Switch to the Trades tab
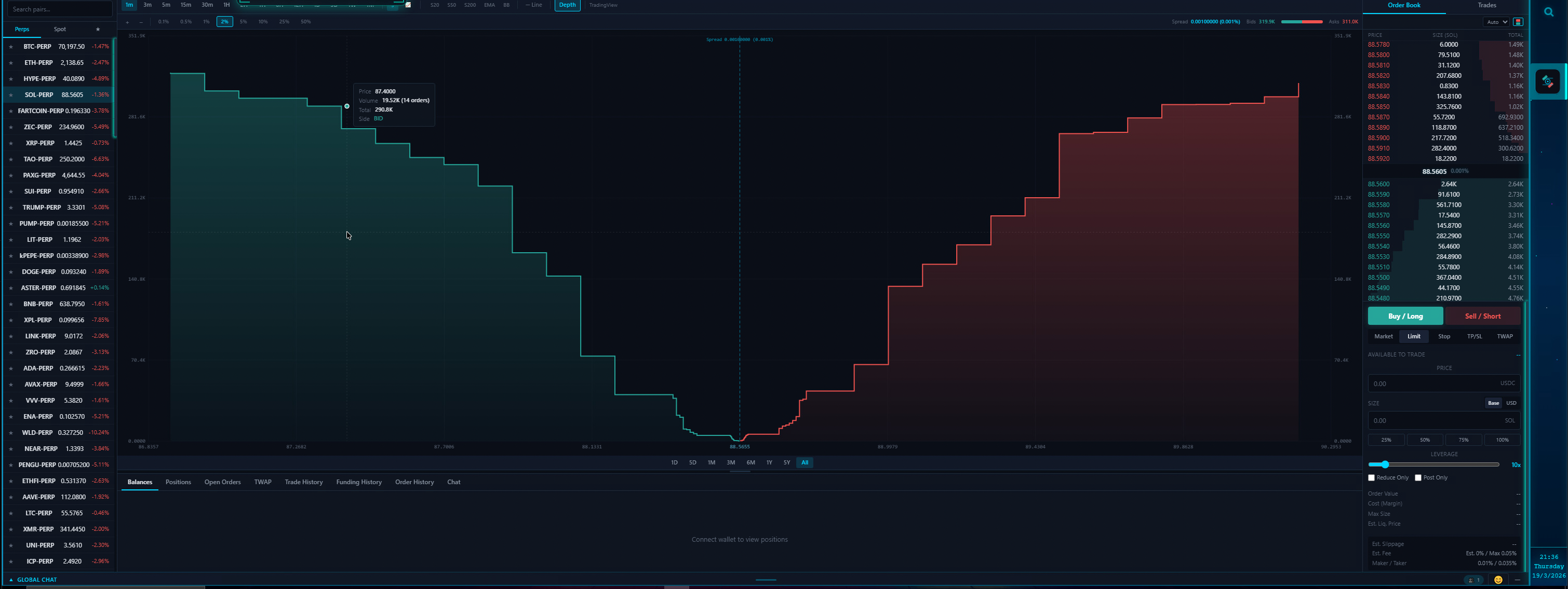1568x589 pixels. coord(1486,6)
